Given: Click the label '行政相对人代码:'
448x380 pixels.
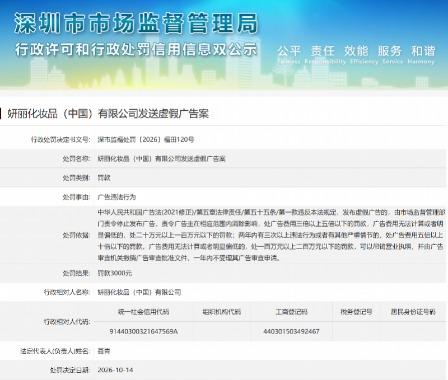Looking at the screenshot, I should point(67,322).
